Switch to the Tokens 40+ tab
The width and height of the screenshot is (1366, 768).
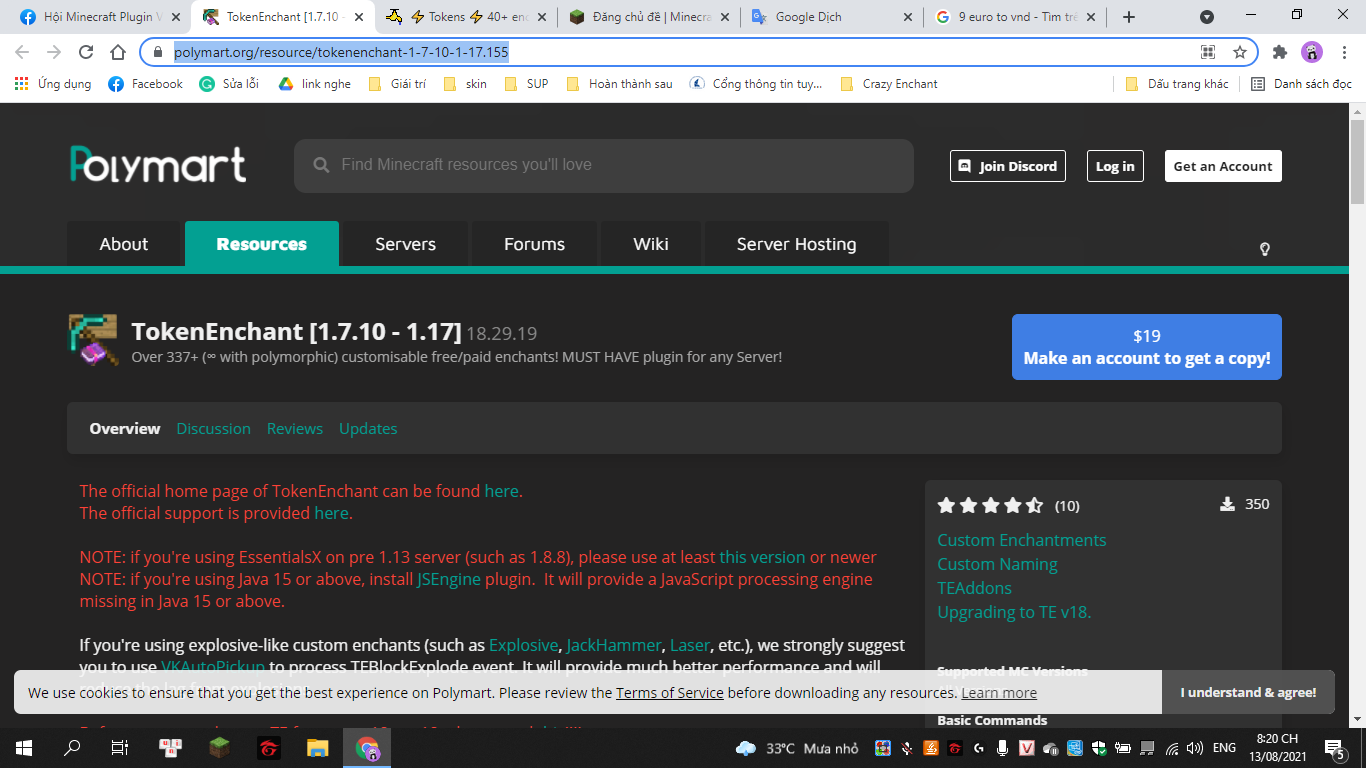pyautogui.click(x=466, y=17)
